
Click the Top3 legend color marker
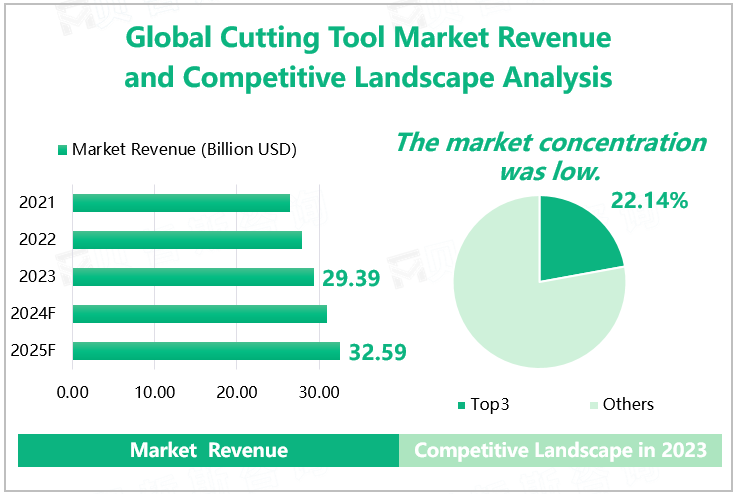461,405
